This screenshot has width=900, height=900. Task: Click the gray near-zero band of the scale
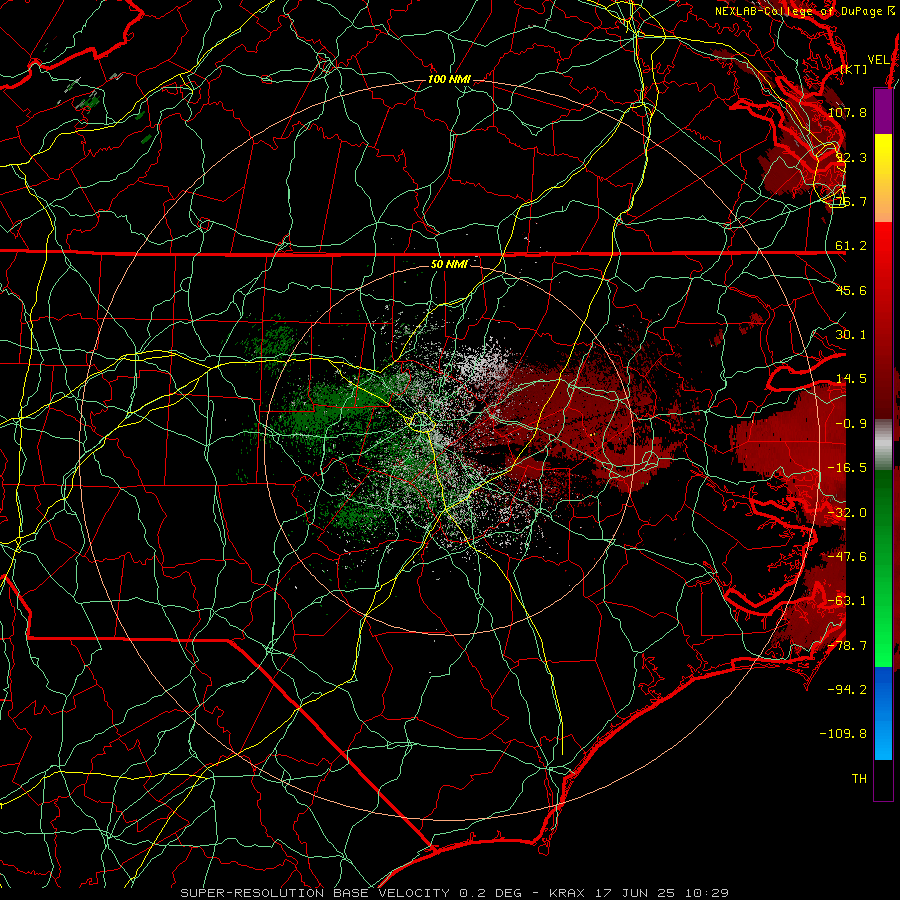[883, 444]
